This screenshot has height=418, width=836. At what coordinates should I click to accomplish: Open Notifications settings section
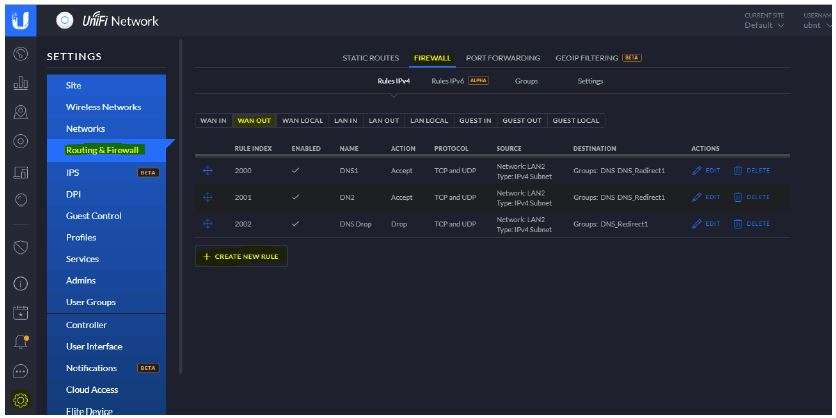(107, 368)
